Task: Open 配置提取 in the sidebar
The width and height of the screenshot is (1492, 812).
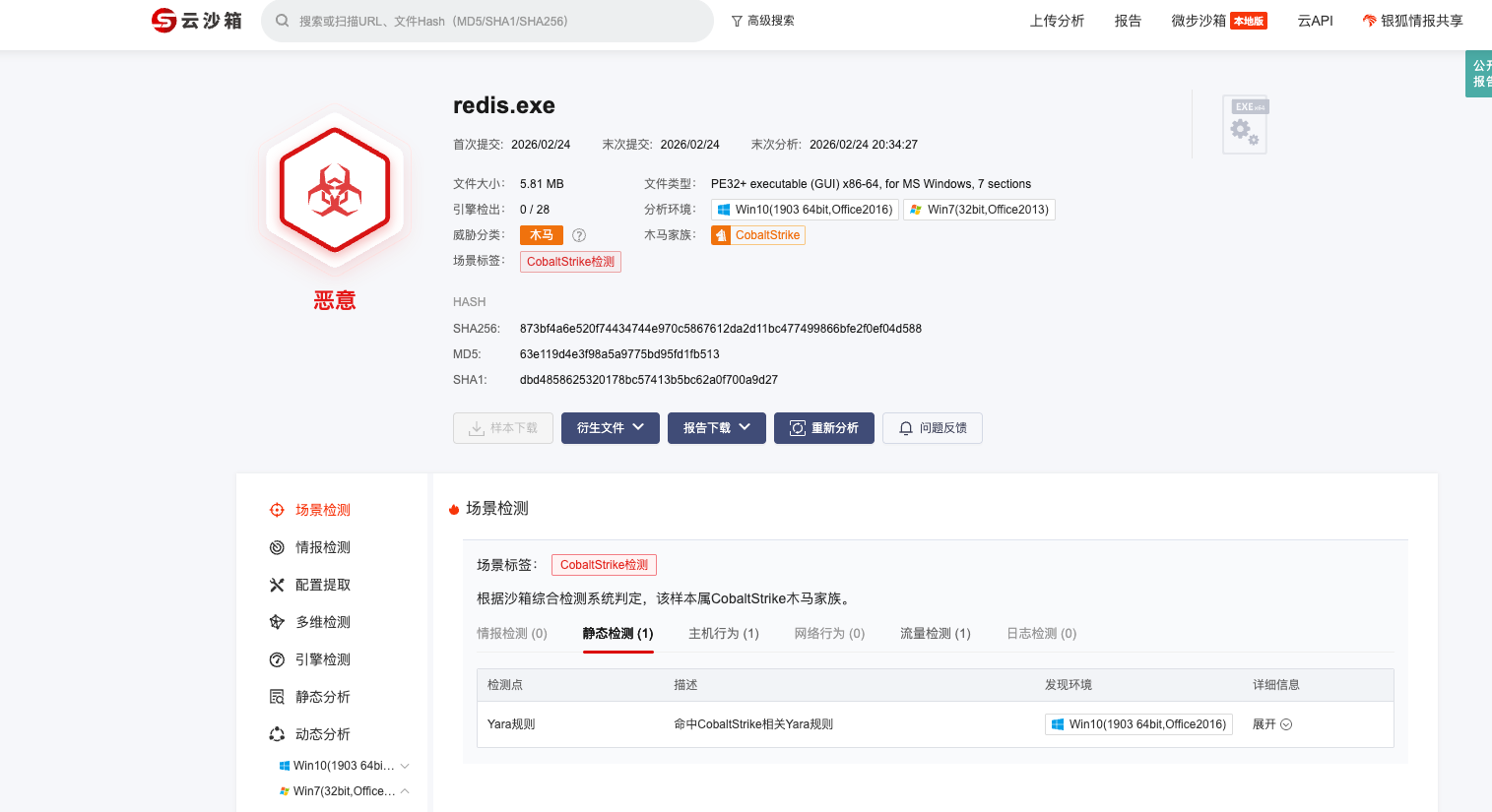Action: (323, 585)
